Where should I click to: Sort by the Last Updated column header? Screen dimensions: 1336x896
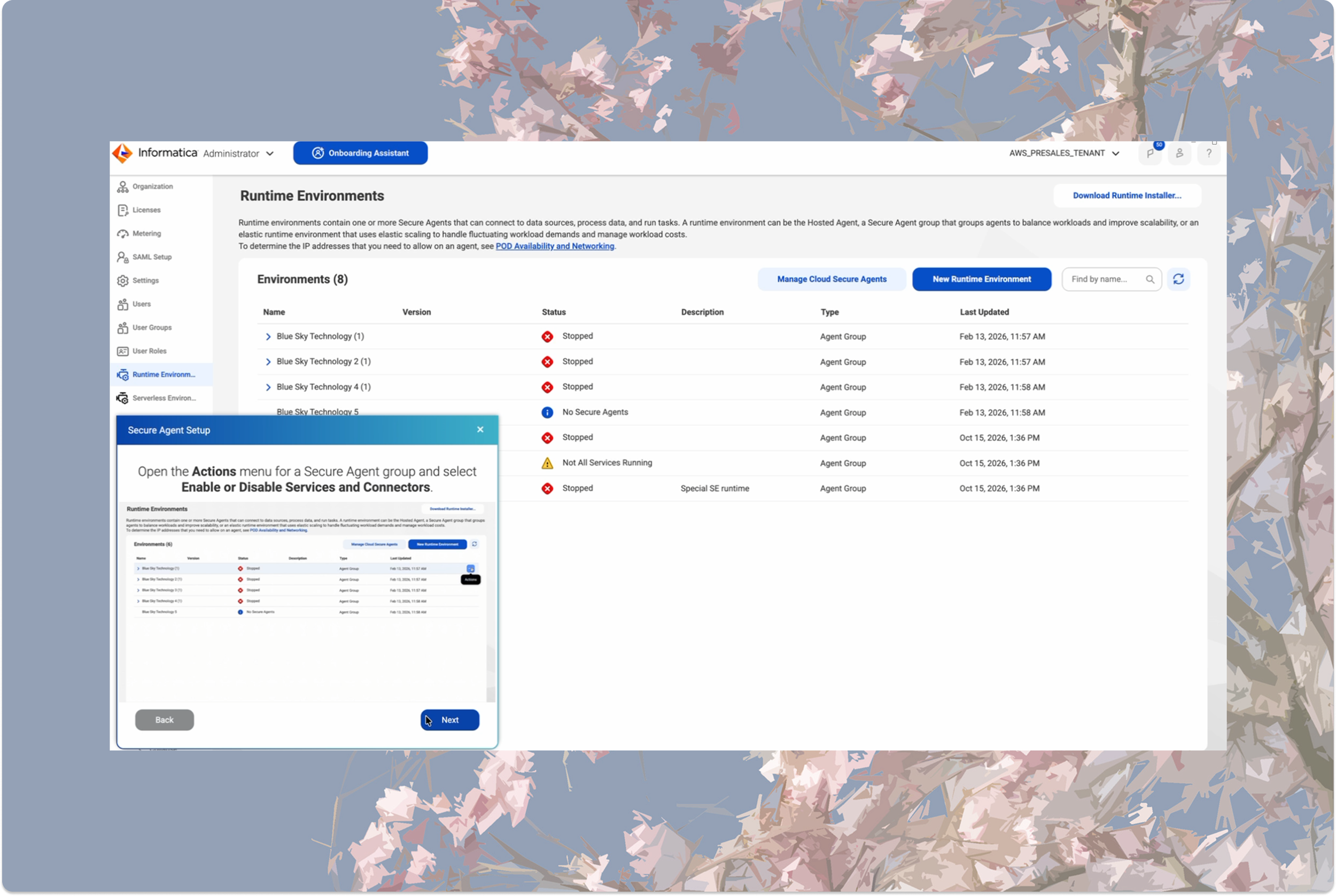[984, 313]
